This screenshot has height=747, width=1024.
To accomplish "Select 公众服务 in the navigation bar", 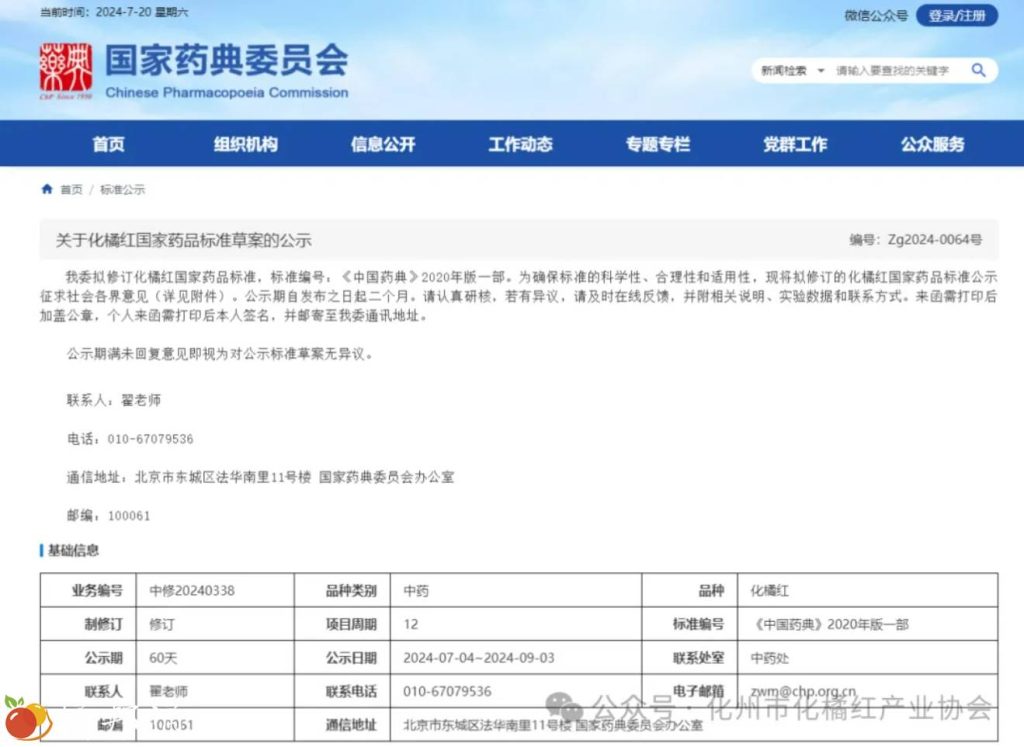I will 932,144.
